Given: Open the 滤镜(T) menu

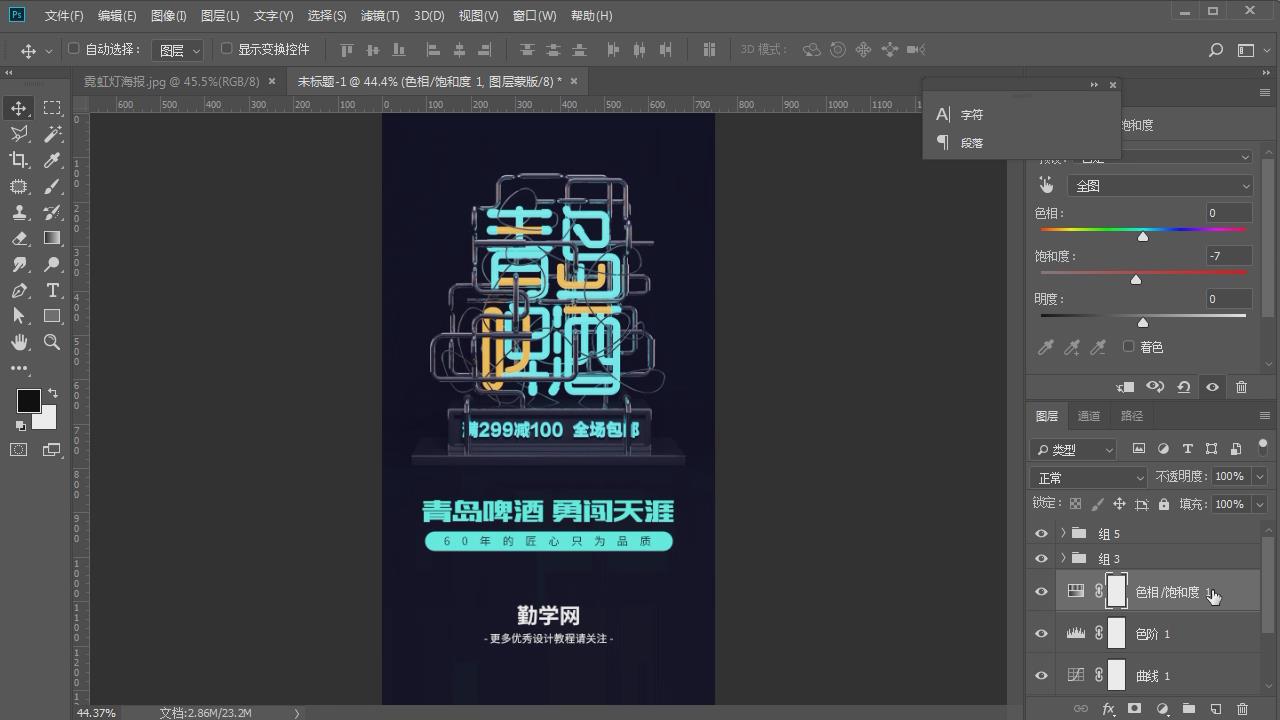Looking at the screenshot, I should [x=379, y=16].
